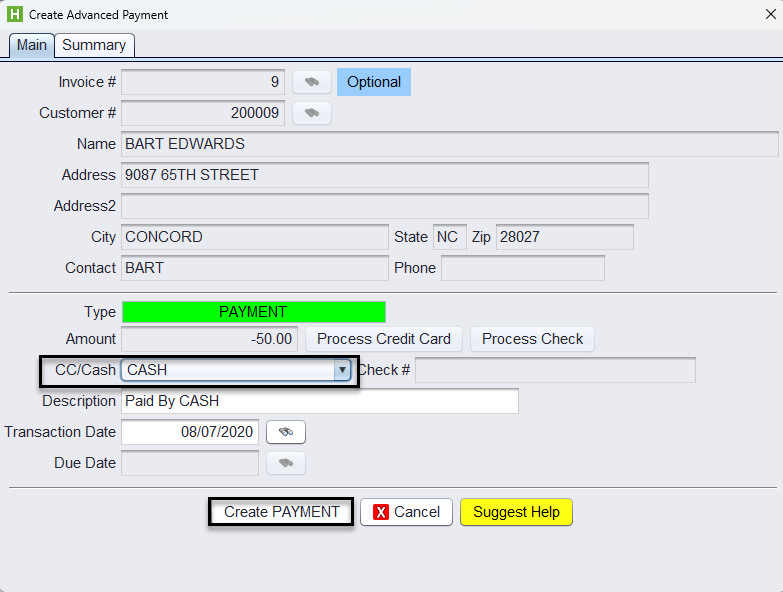Select the Main tab
Image resolution: width=783 pixels, height=592 pixels.
31,45
